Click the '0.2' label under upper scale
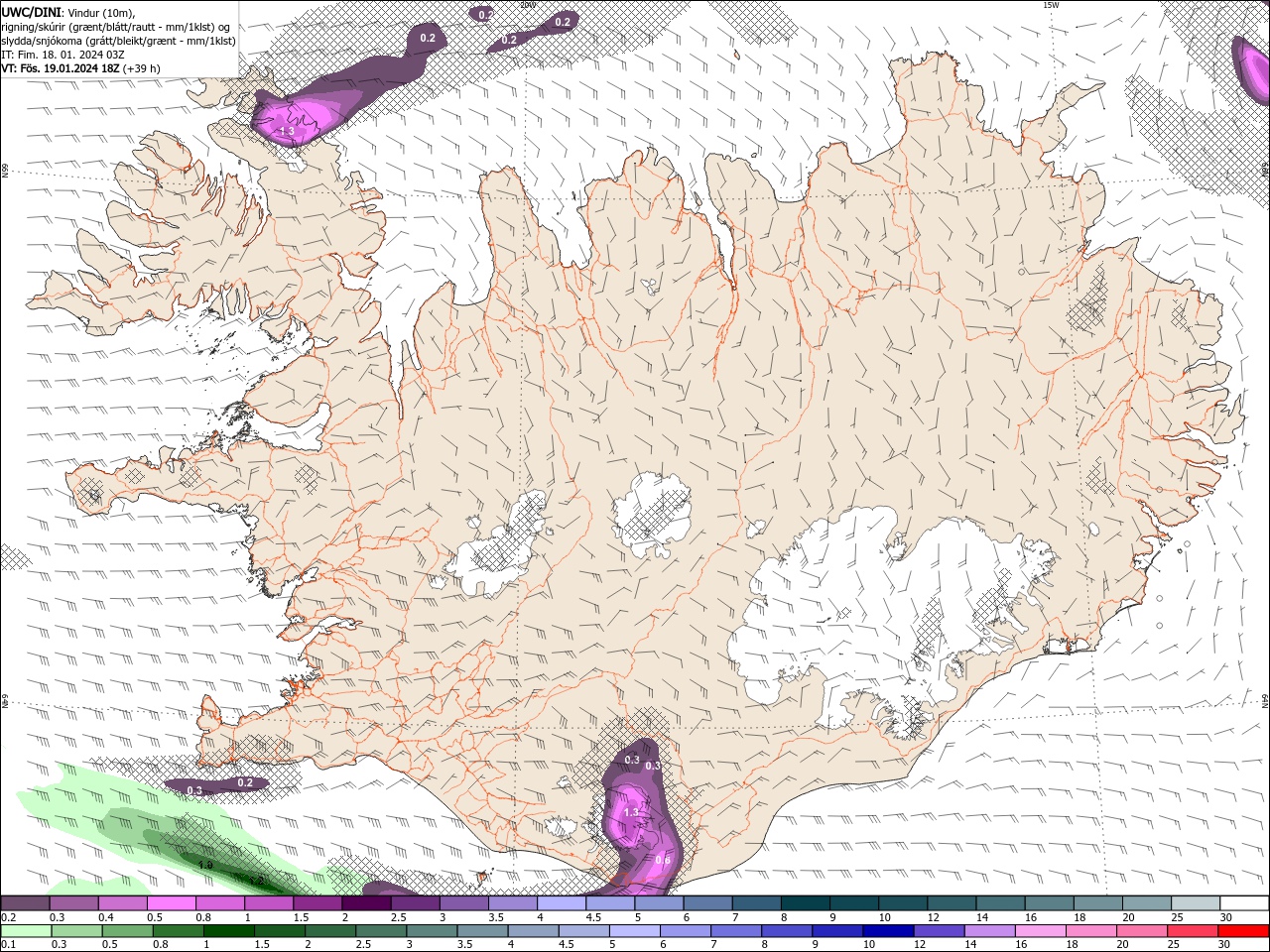1270x952 pixels. coord(8,917)
